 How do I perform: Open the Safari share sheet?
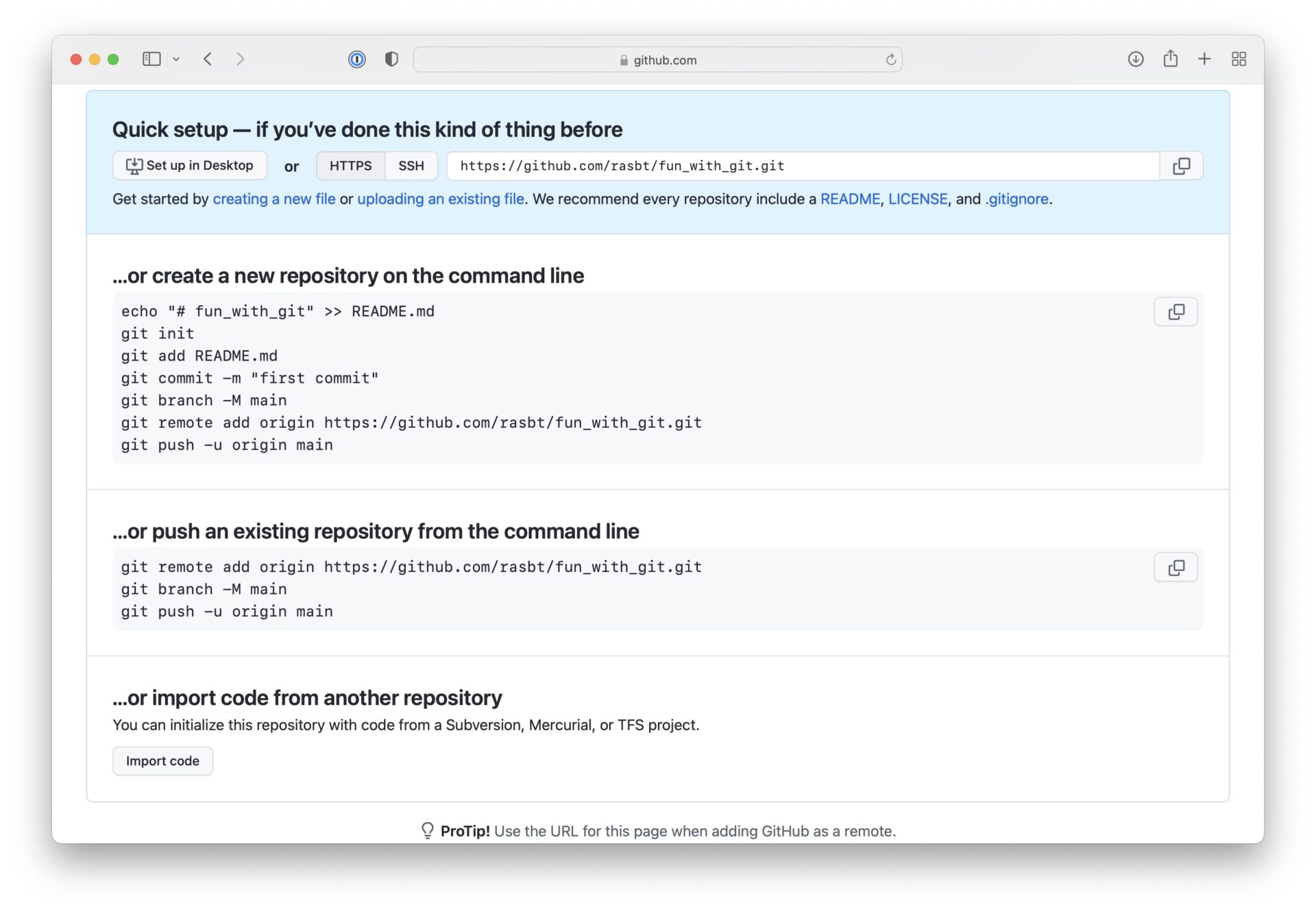coord(1170,59)
